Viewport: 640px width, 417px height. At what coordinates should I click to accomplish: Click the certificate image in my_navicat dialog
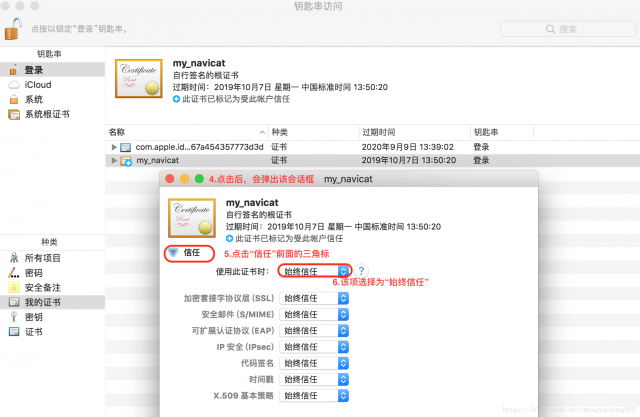[x=192, y=218]
